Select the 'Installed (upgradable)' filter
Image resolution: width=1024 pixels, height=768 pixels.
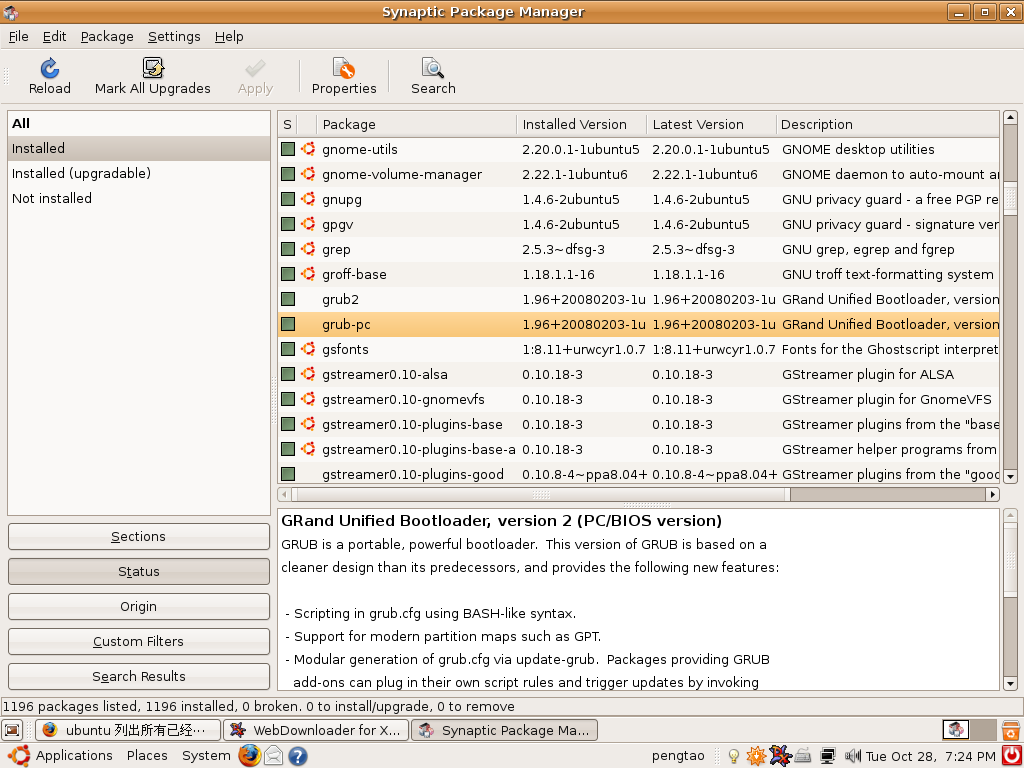coord(138,173)
